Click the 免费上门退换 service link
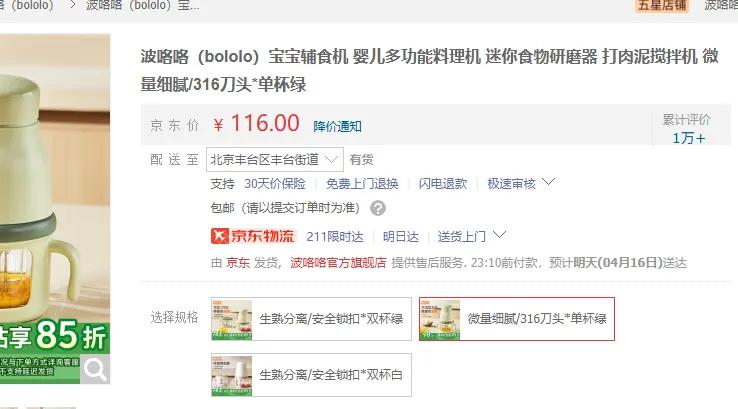 [x=362, y=184]
